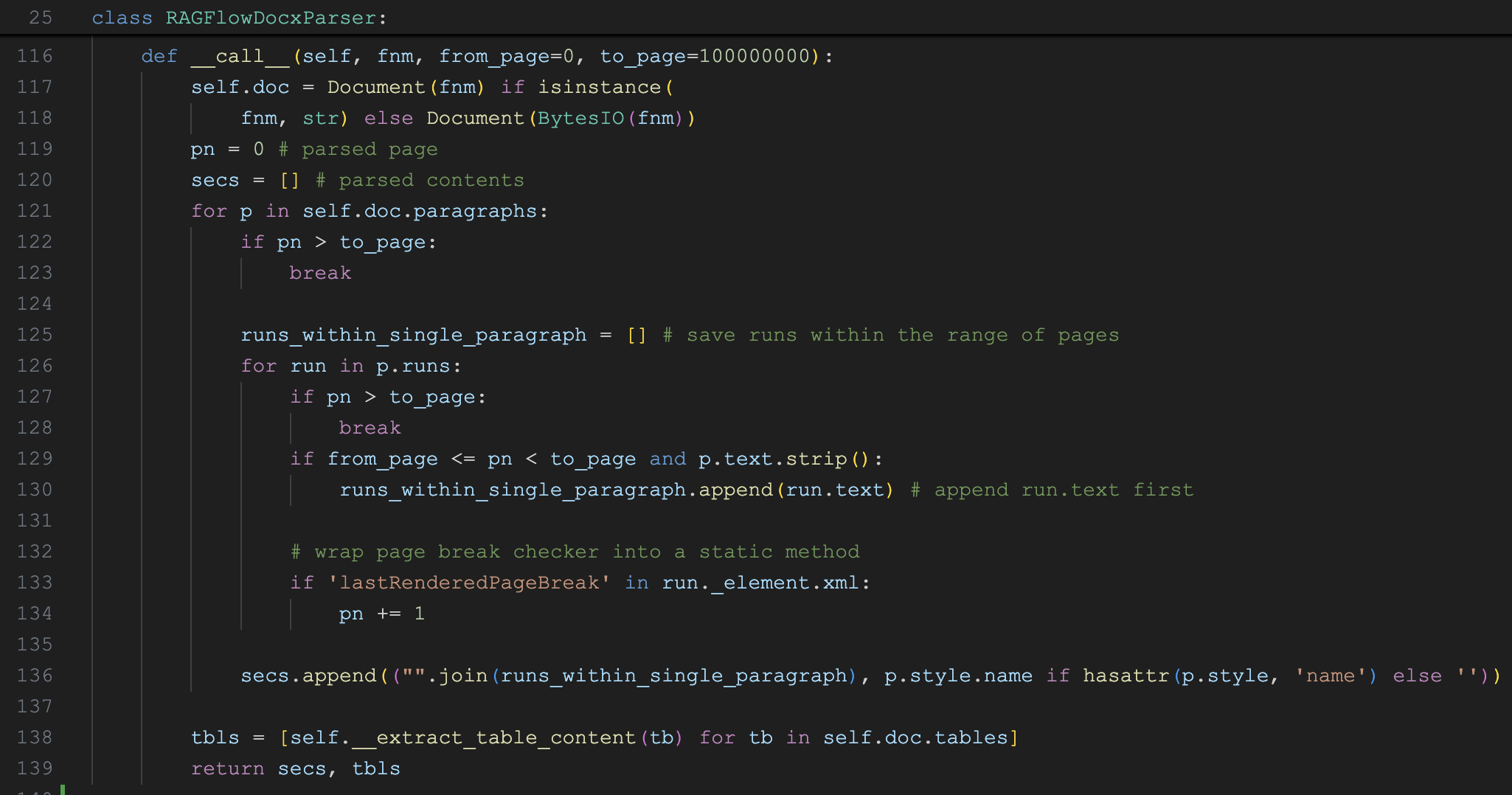Click comment '# append run.text first'
The height and width of the screenshot is (795, 1512).
pos(1052,490)
